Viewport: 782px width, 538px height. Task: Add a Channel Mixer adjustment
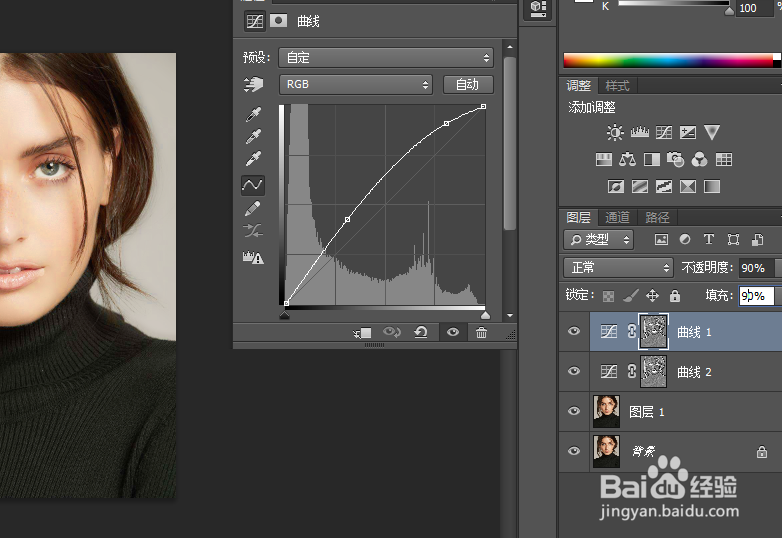700,160
